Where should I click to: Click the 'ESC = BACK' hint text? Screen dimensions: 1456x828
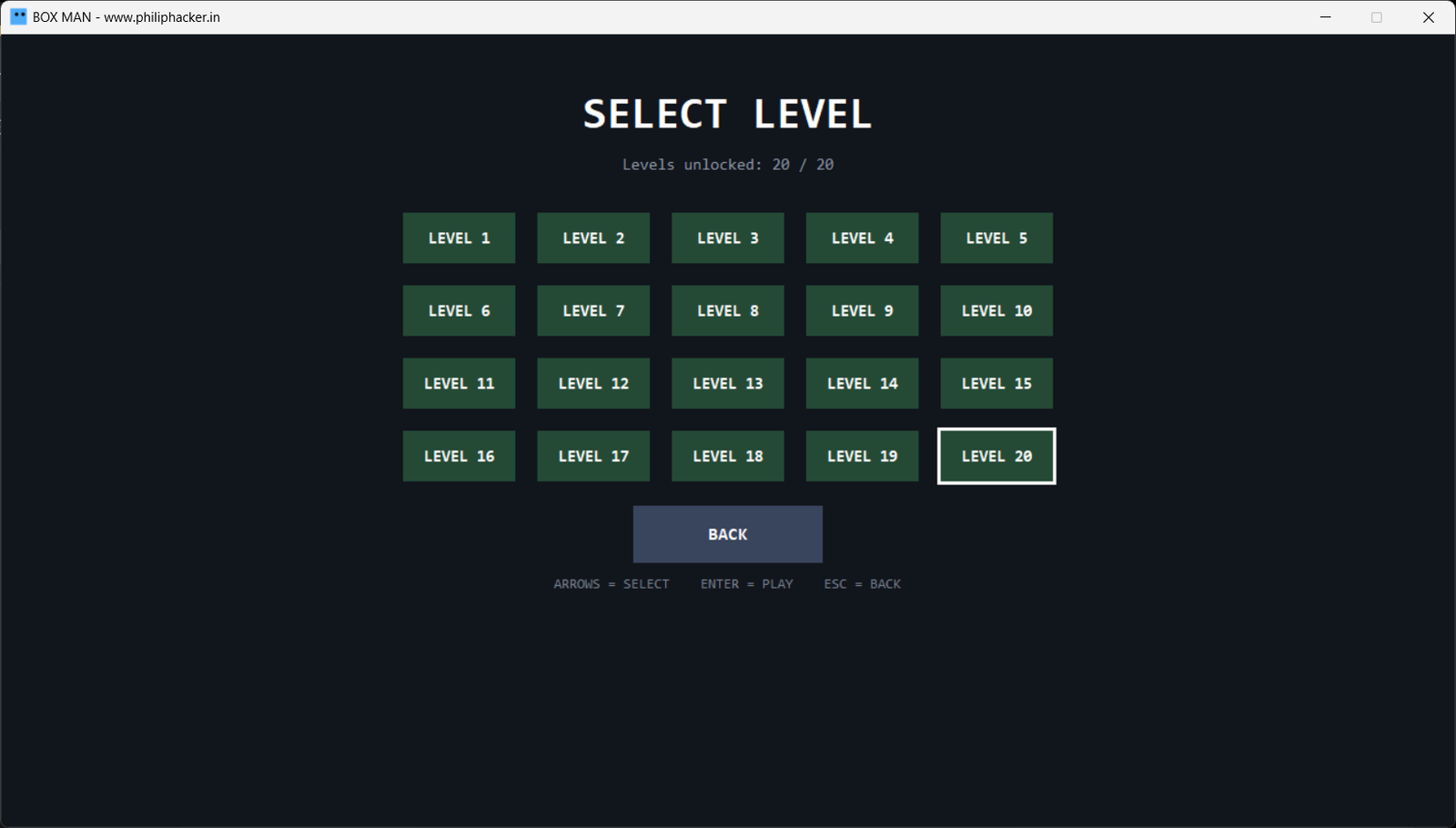click(863, 584)
